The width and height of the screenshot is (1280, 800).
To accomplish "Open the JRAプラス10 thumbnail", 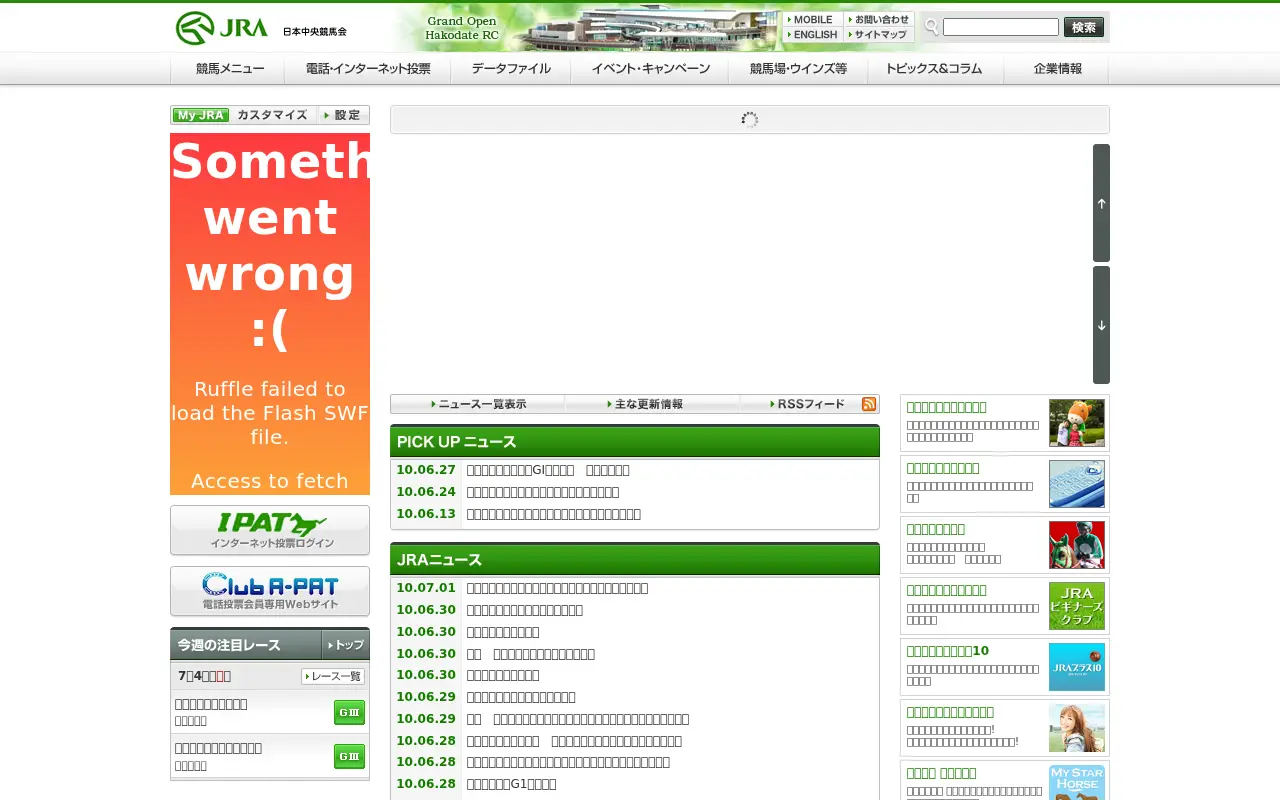I will (1077, 667).
